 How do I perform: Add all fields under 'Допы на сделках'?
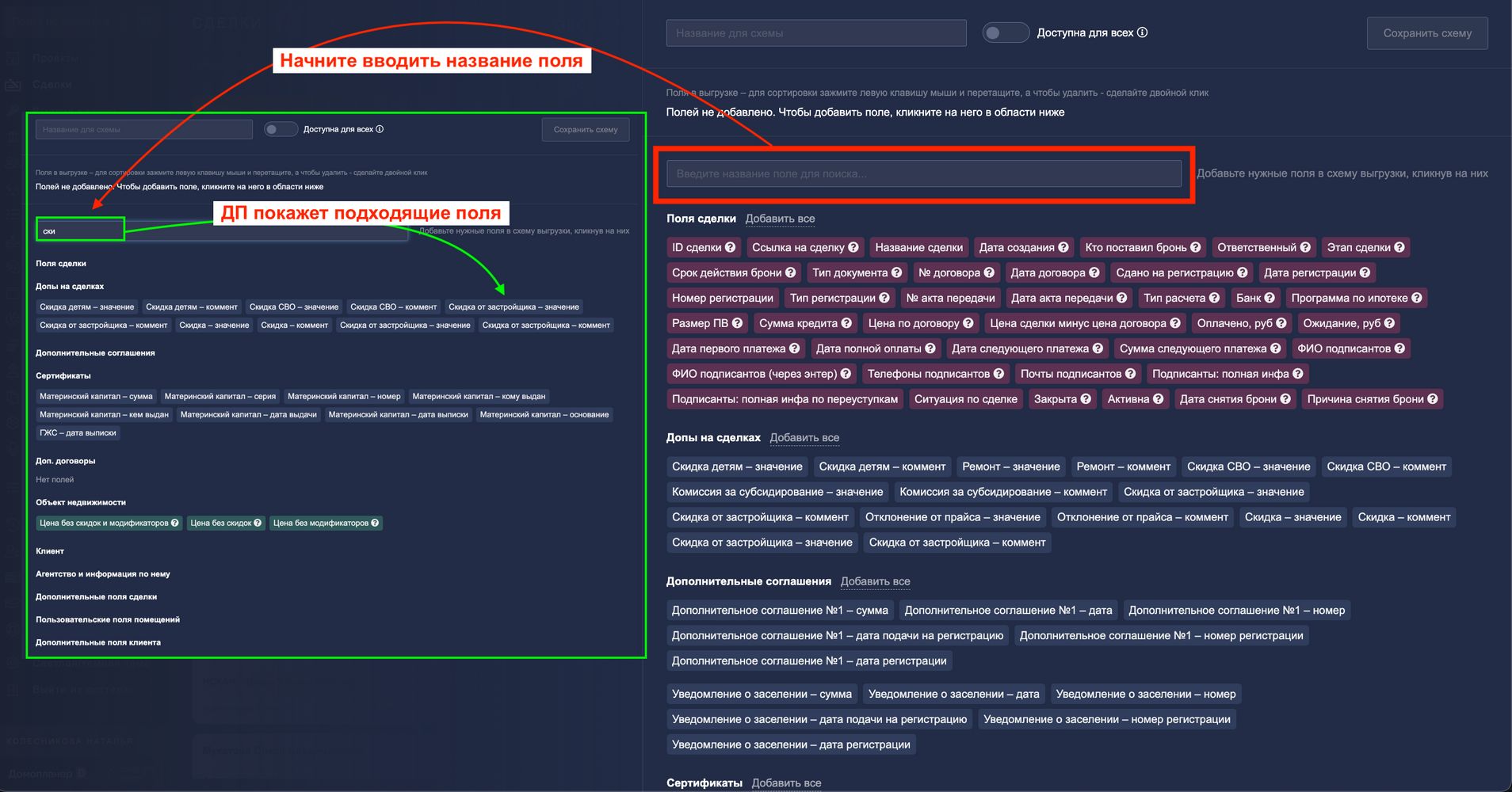pyautogui.click(x=804, y=438)
